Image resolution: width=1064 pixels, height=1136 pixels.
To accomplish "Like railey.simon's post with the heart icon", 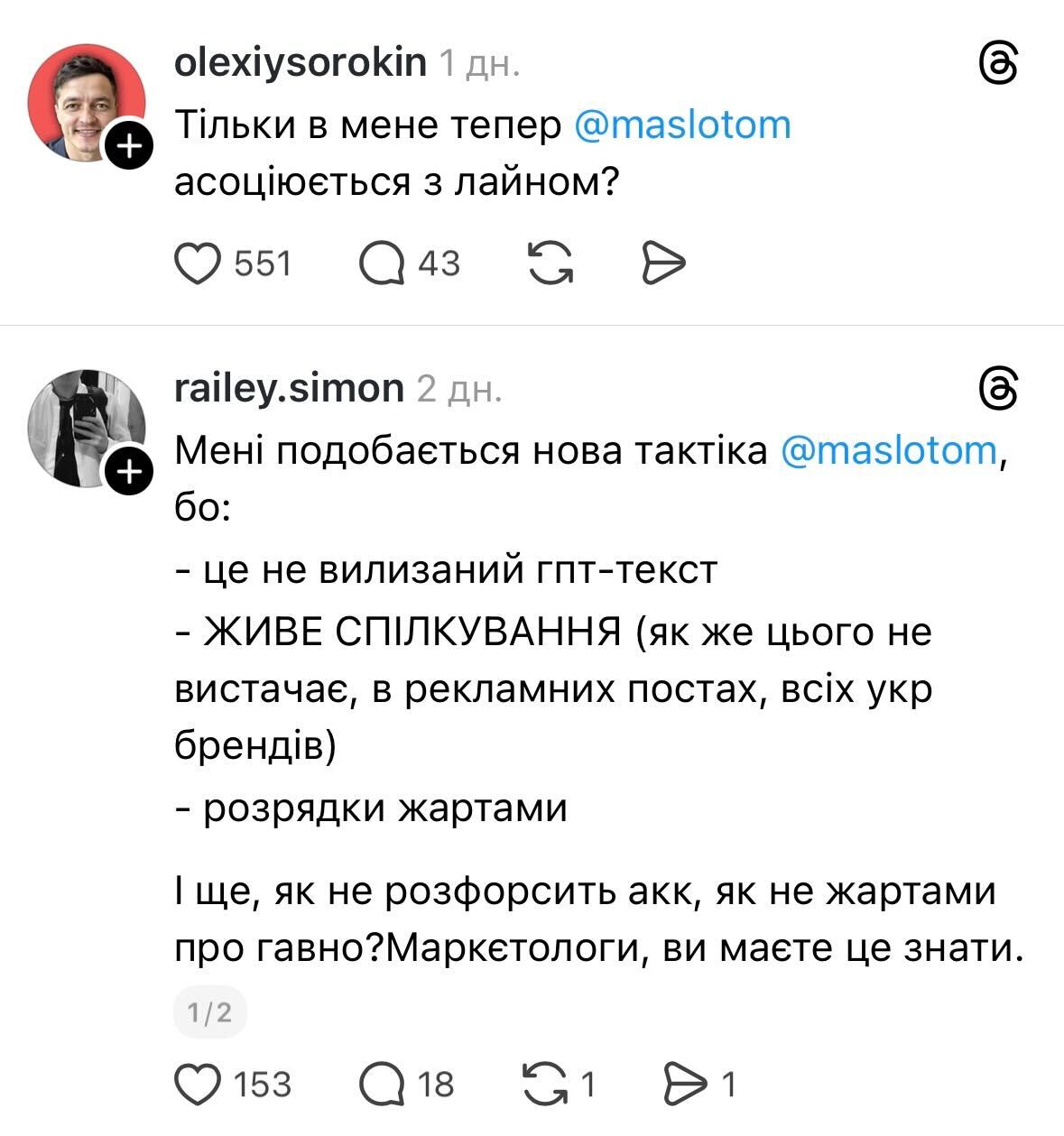I will tap(197, 1084).
